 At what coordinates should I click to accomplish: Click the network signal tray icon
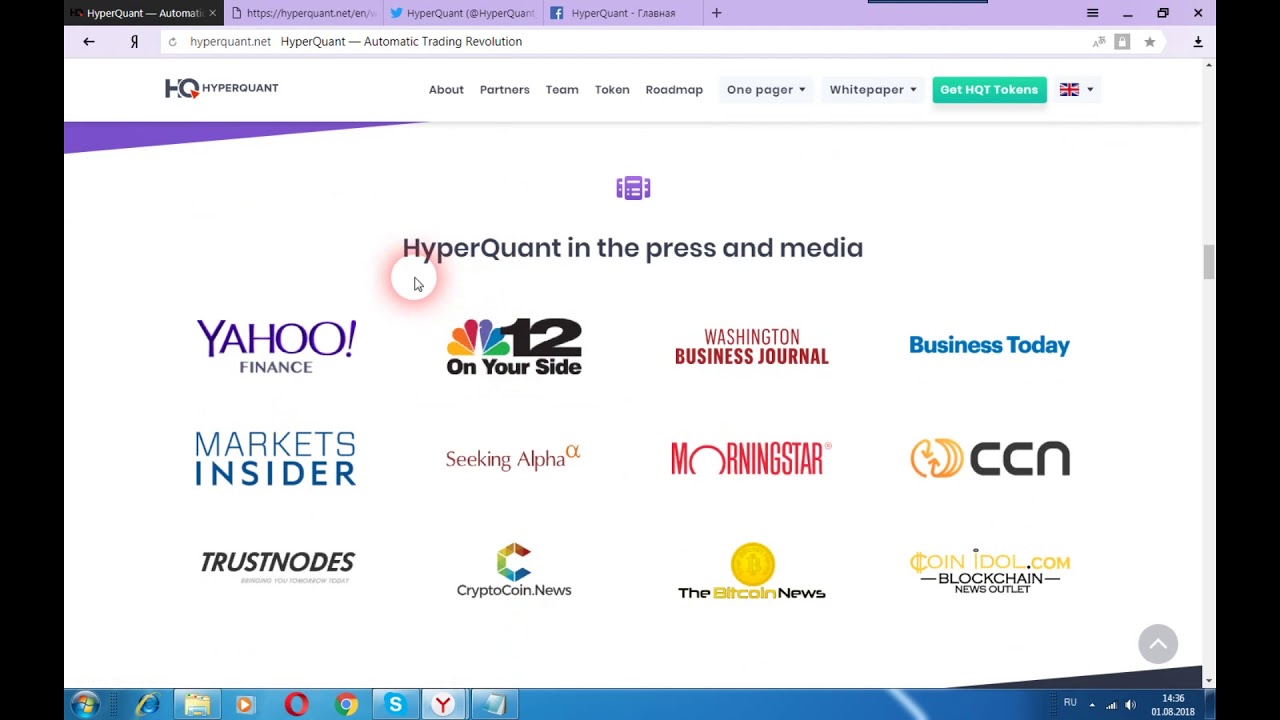click(1111, 705)
